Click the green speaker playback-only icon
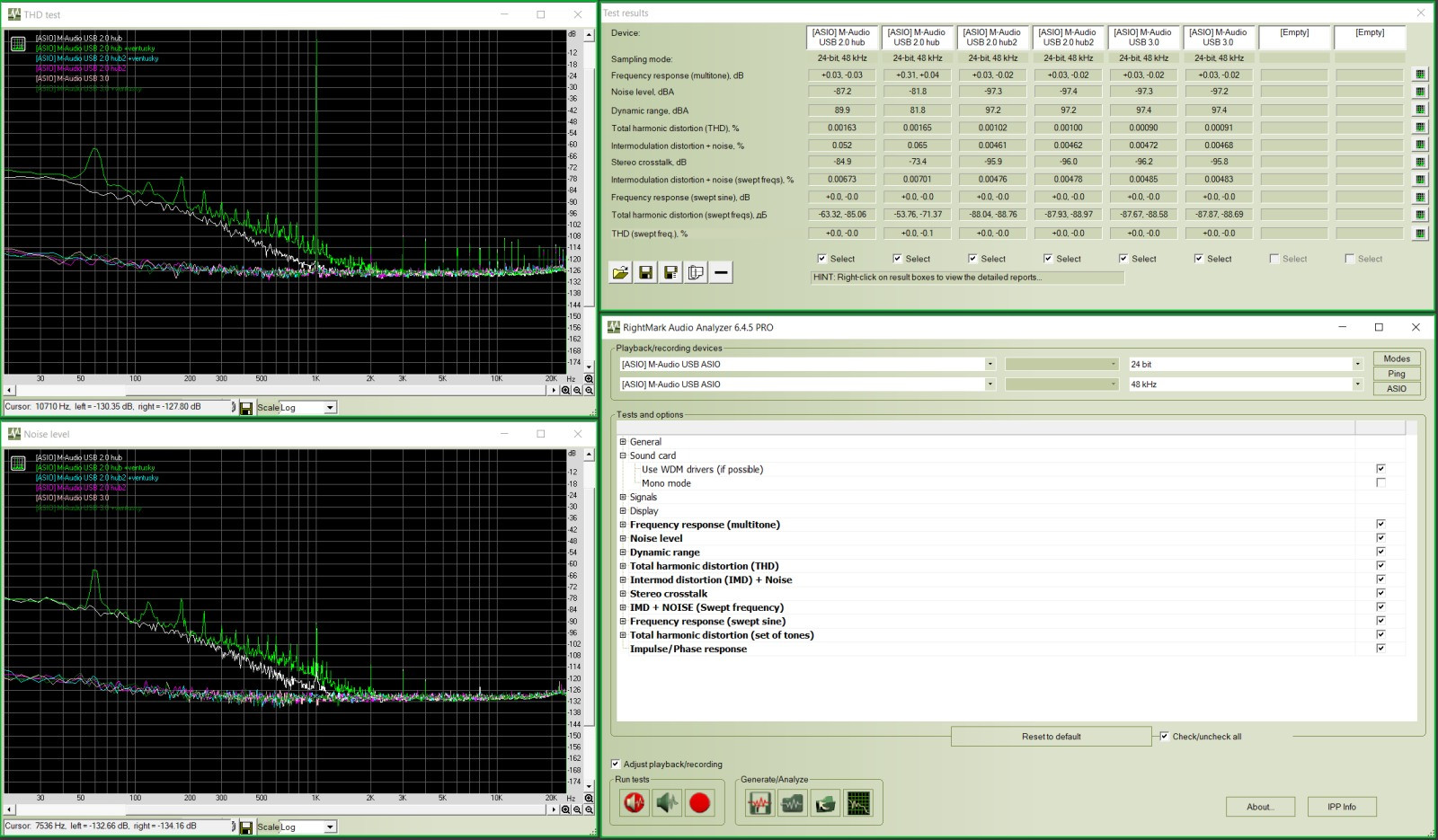1438x840 pixels. pos(667,803)
